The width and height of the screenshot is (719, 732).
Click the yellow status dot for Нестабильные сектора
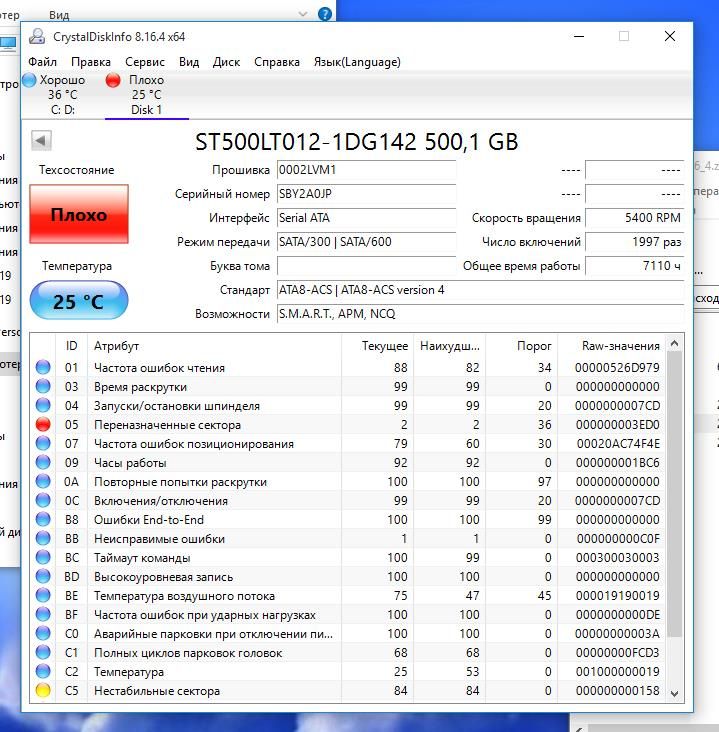(43, 690)
